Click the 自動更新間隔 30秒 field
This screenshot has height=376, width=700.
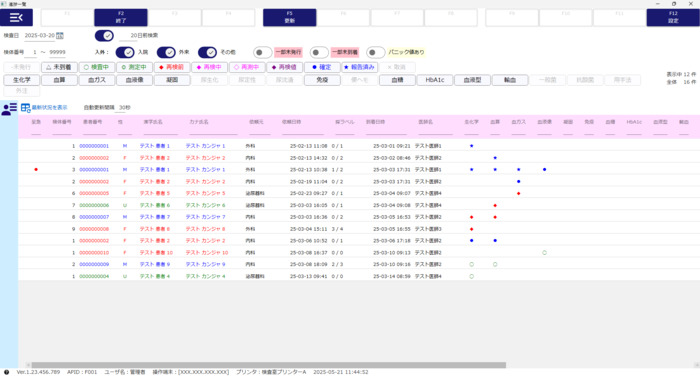(x=125, y=108)
